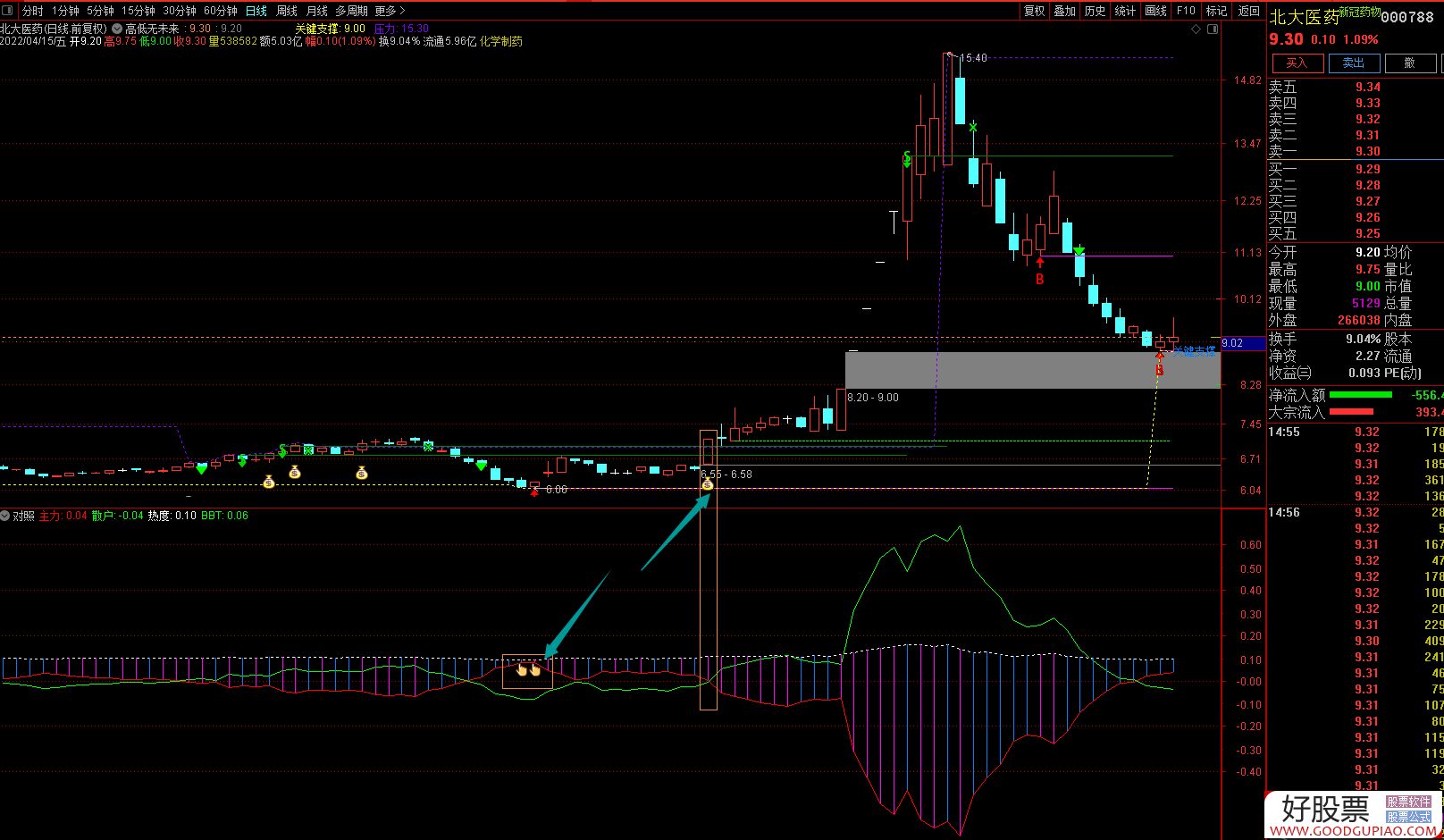Toggle the left sidebar panel icon

pos(8,11)
